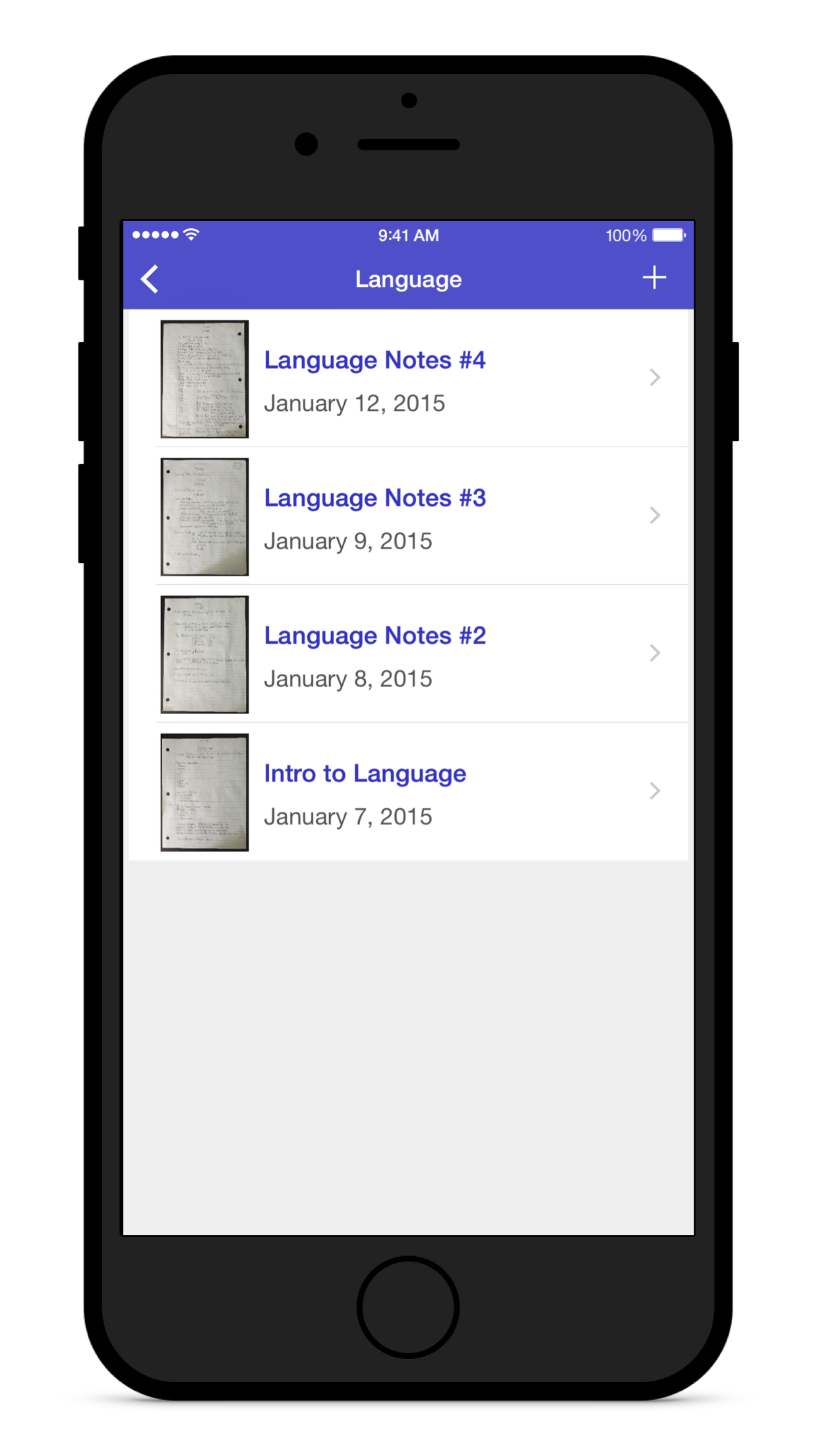The image size is (819, 1456).
Task: Tap the battery icon in status bar
Action: coord(669,235)
